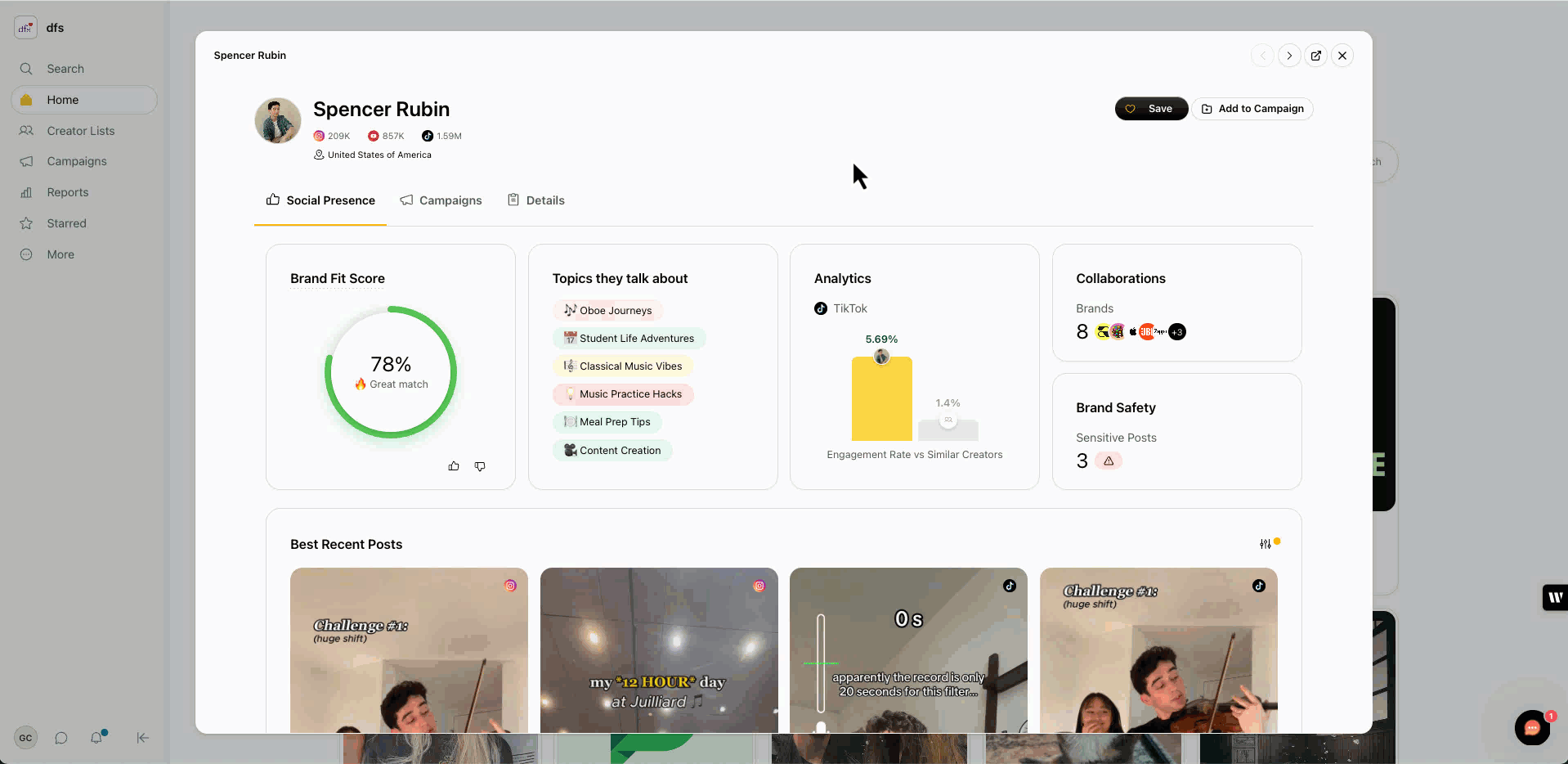Select Music Practice Hacks topic tag
The width and height of the screenshot is (1568, 764).
tap(623, 394)
